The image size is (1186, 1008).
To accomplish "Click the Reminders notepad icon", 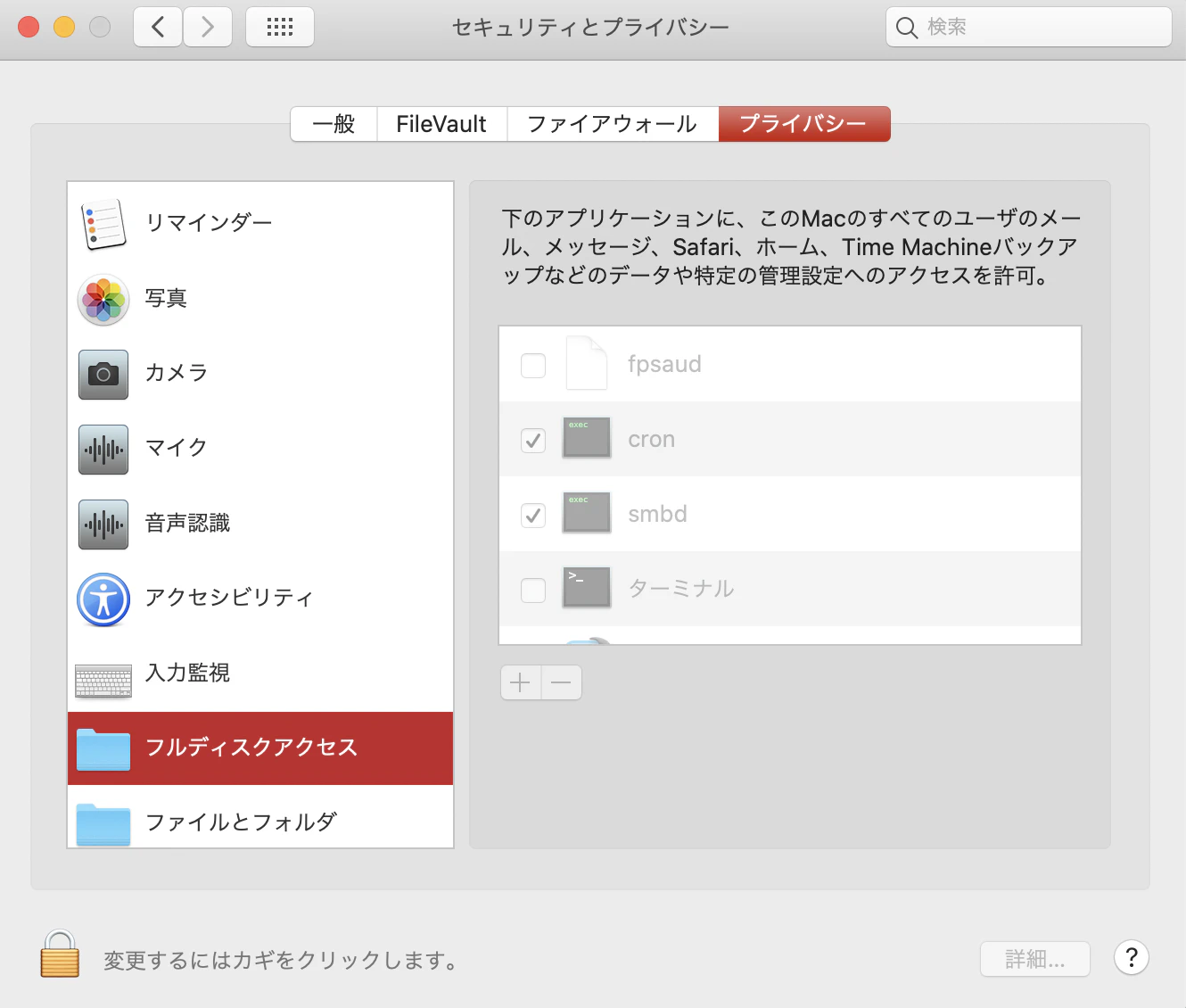I will pos(103,224).
